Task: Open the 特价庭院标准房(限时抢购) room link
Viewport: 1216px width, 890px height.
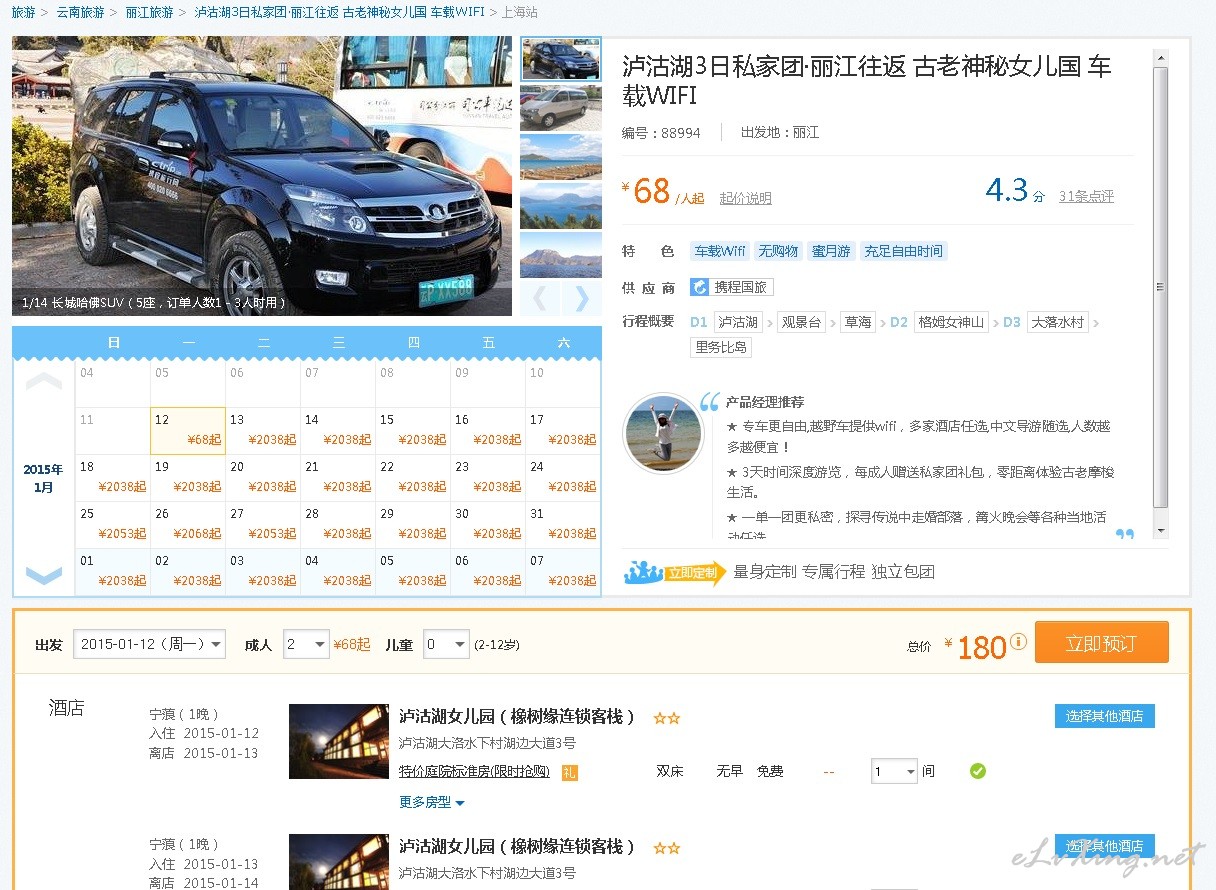Action: 474,771
